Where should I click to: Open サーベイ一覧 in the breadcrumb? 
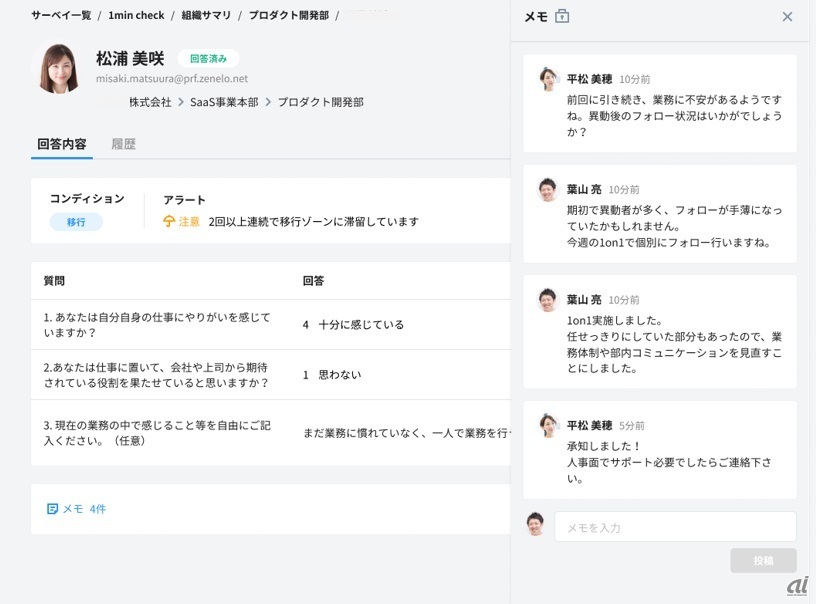[x=61, y=16]
